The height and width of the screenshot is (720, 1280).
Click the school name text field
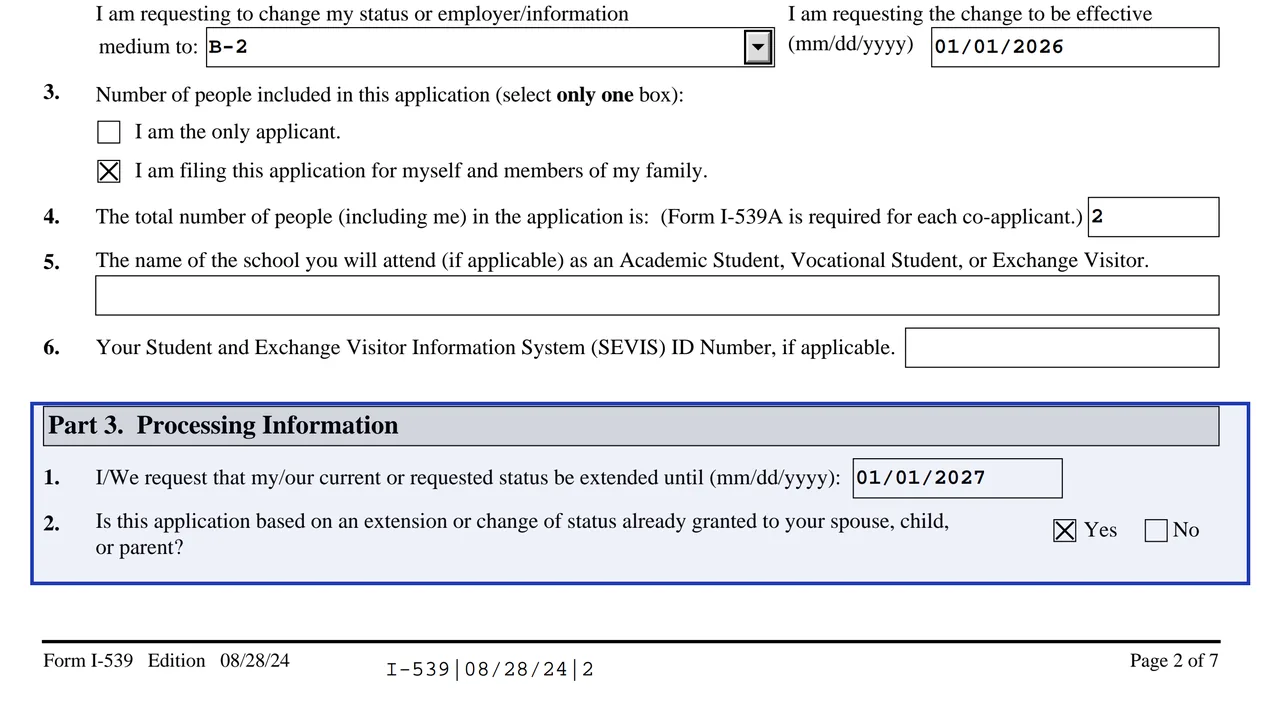[x=657, y=296]
